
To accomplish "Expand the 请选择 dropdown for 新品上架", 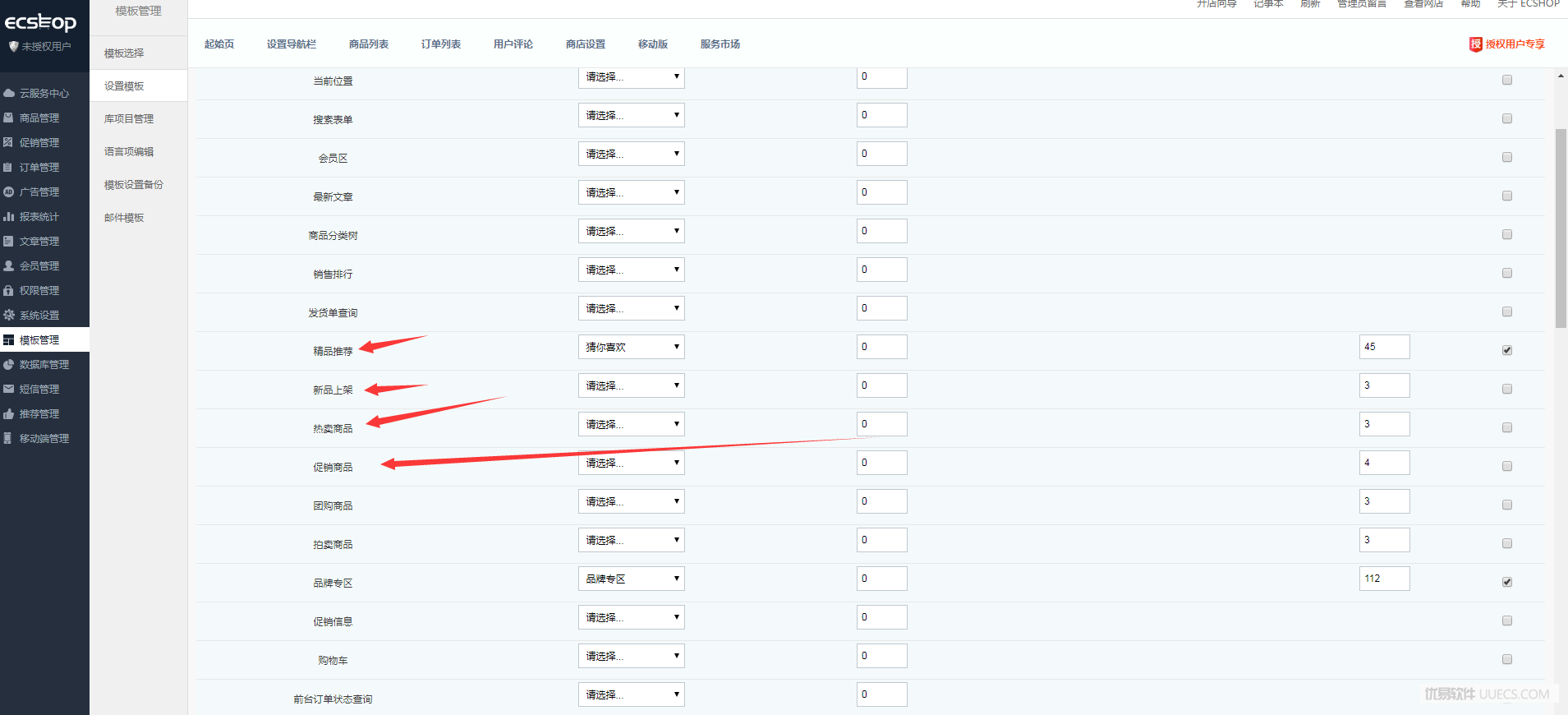I will (632, 386).
